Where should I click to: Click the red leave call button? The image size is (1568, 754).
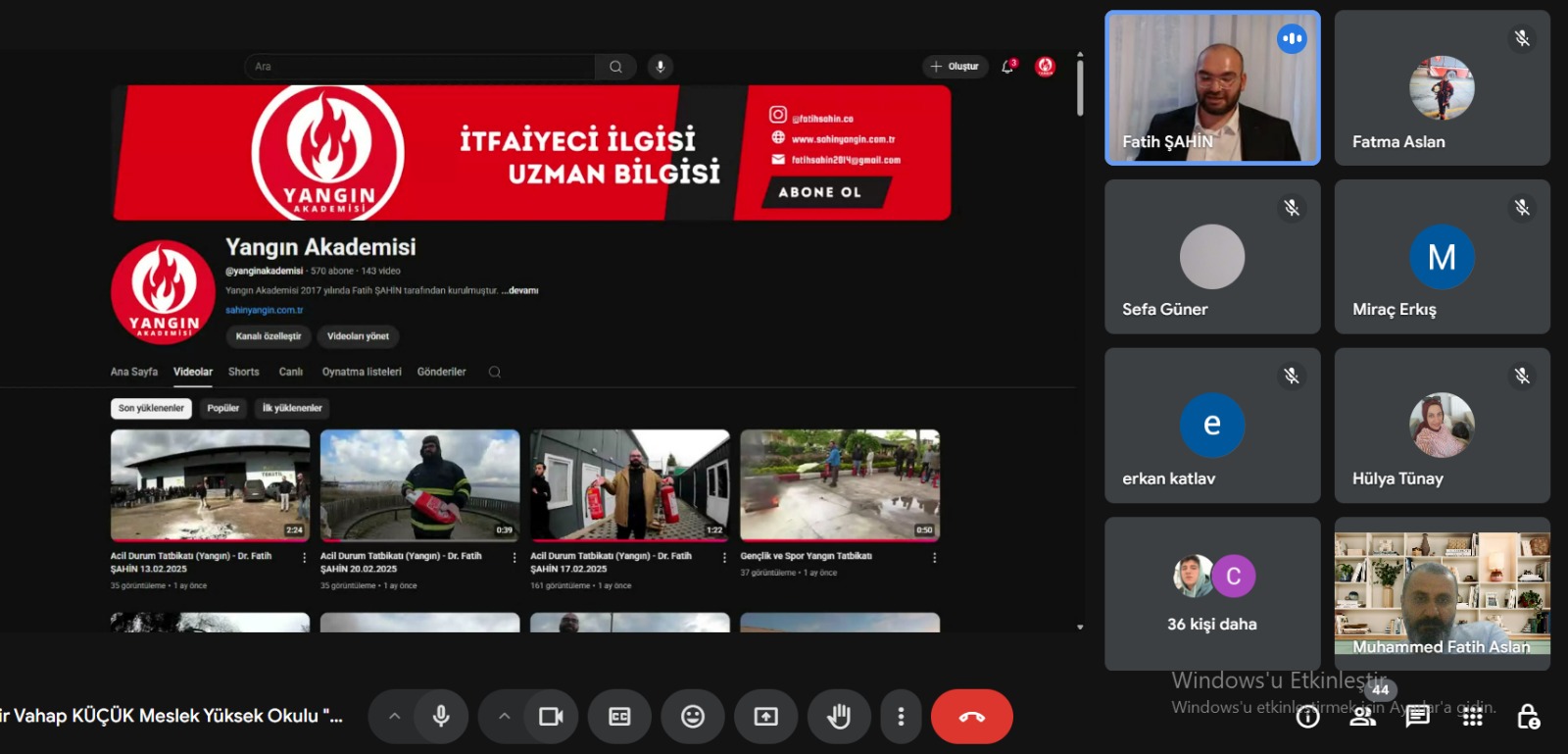pos(971,717)
